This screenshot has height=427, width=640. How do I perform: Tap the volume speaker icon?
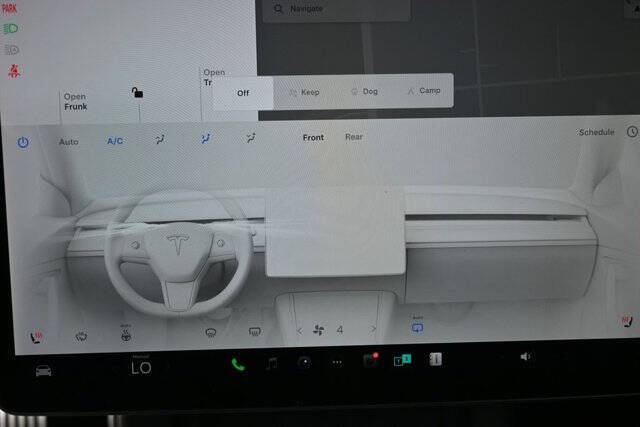(525, 357)
